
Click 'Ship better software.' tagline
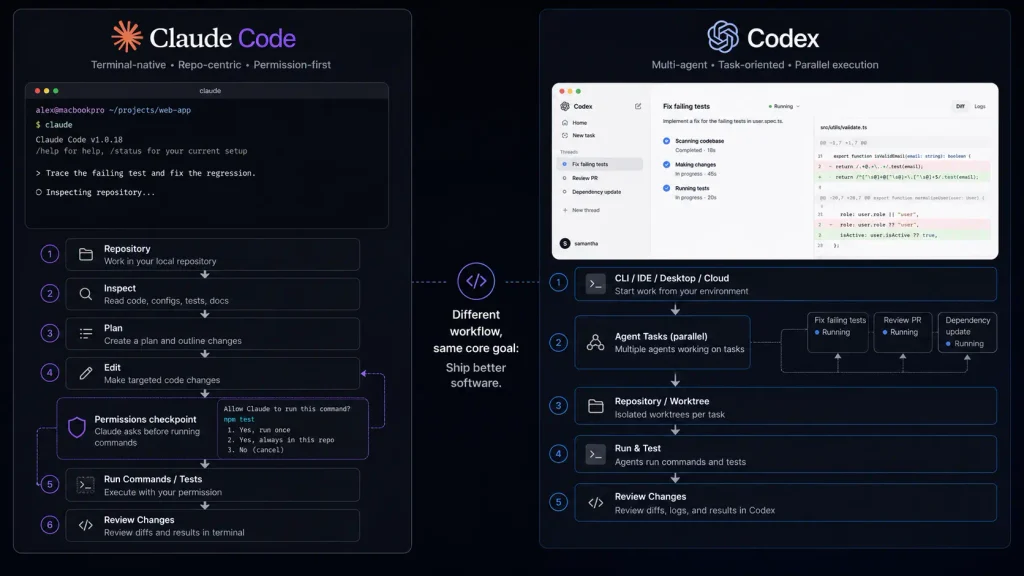(x=476, y=375)
